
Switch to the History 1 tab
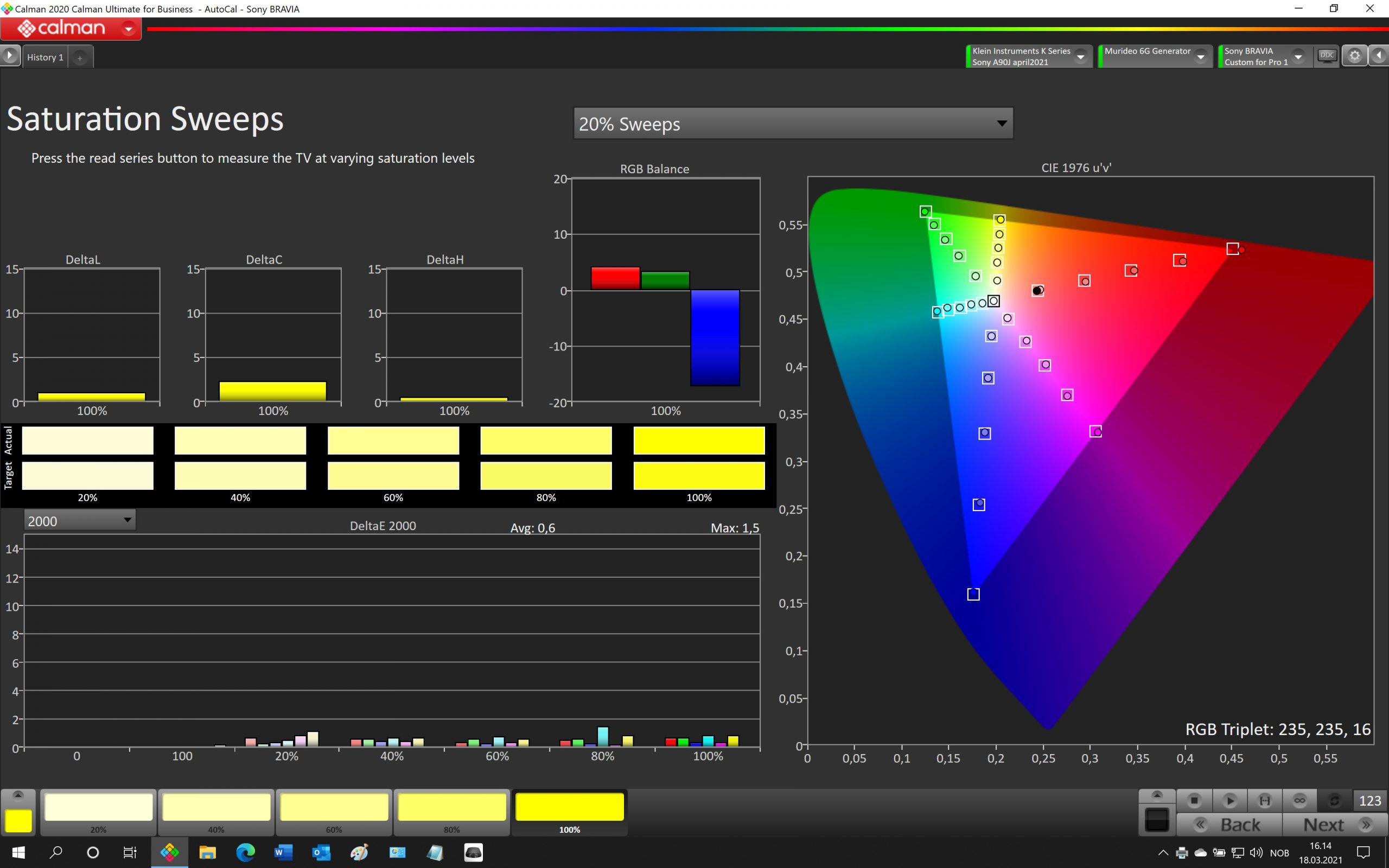[46, 58]
